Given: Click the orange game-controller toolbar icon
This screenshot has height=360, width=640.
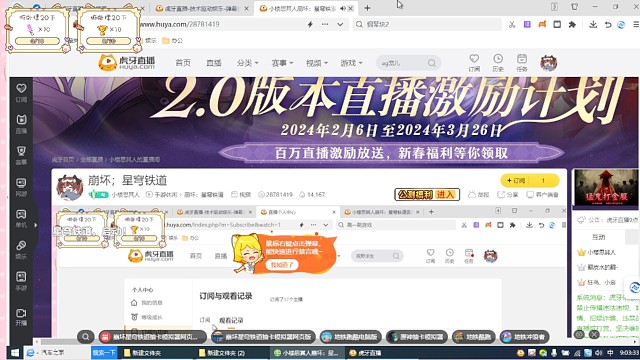Looking at the screenshot, I should (x=542, y=24).
